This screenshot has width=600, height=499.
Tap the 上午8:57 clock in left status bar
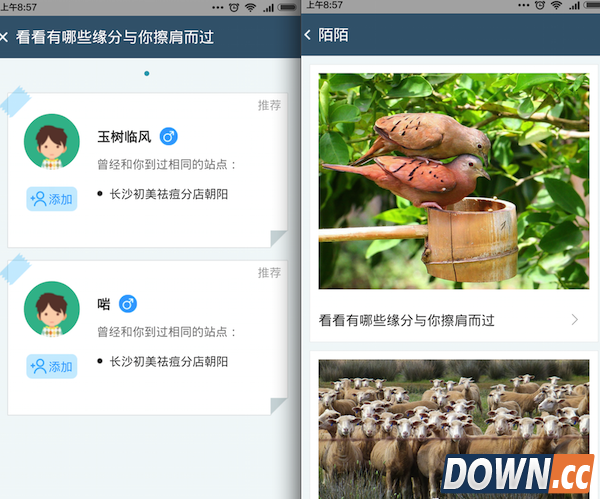point(19,7)
